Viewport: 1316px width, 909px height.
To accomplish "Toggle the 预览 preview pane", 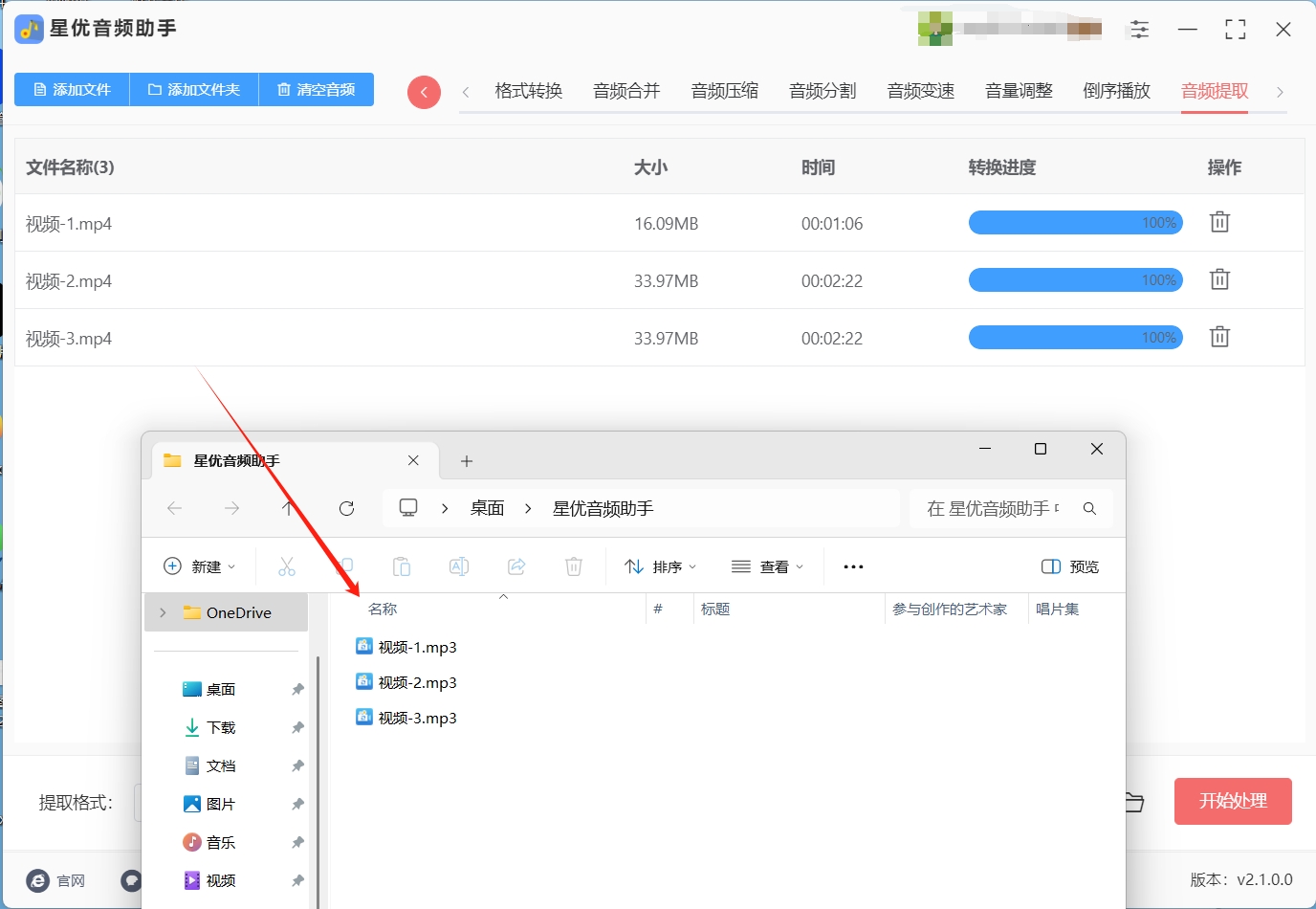I will (1070, 566).
